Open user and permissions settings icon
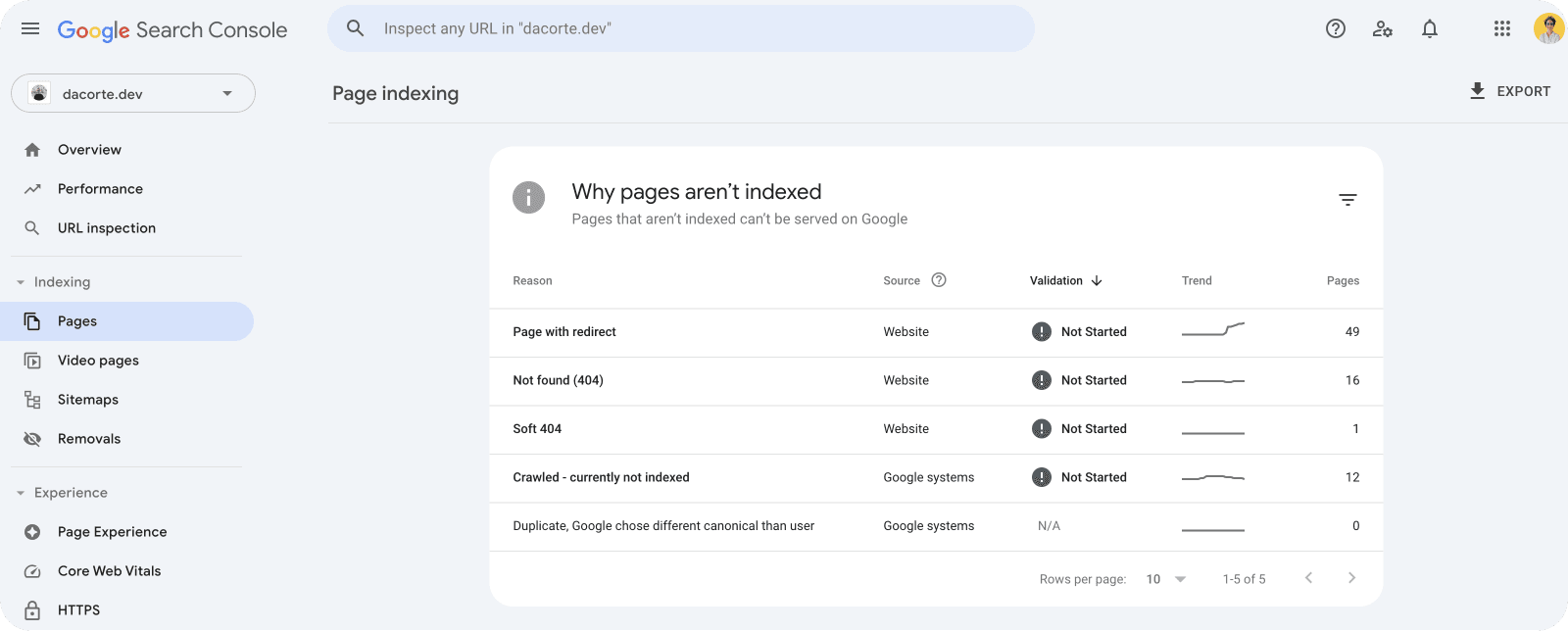The width and height of the screenshot is (1568, 631). pos(1382,29)
